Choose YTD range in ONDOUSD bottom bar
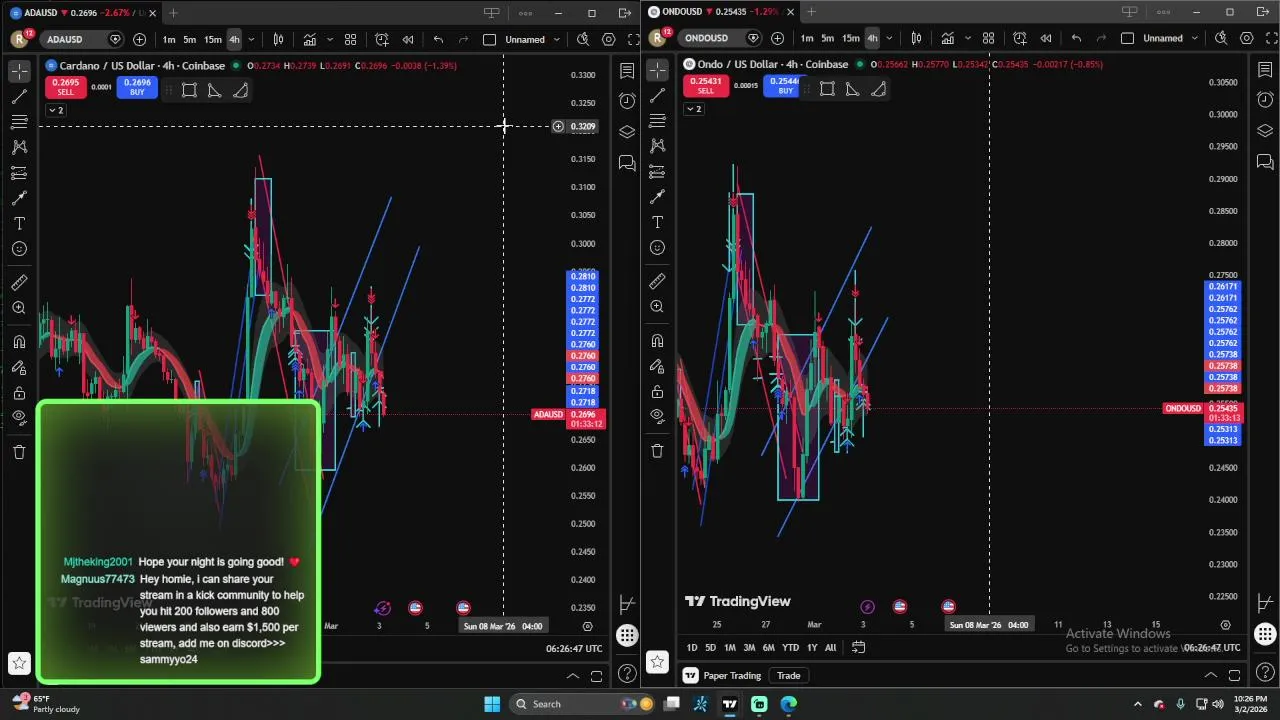The height and width of the screenshot is (720, 1280). 790,647
